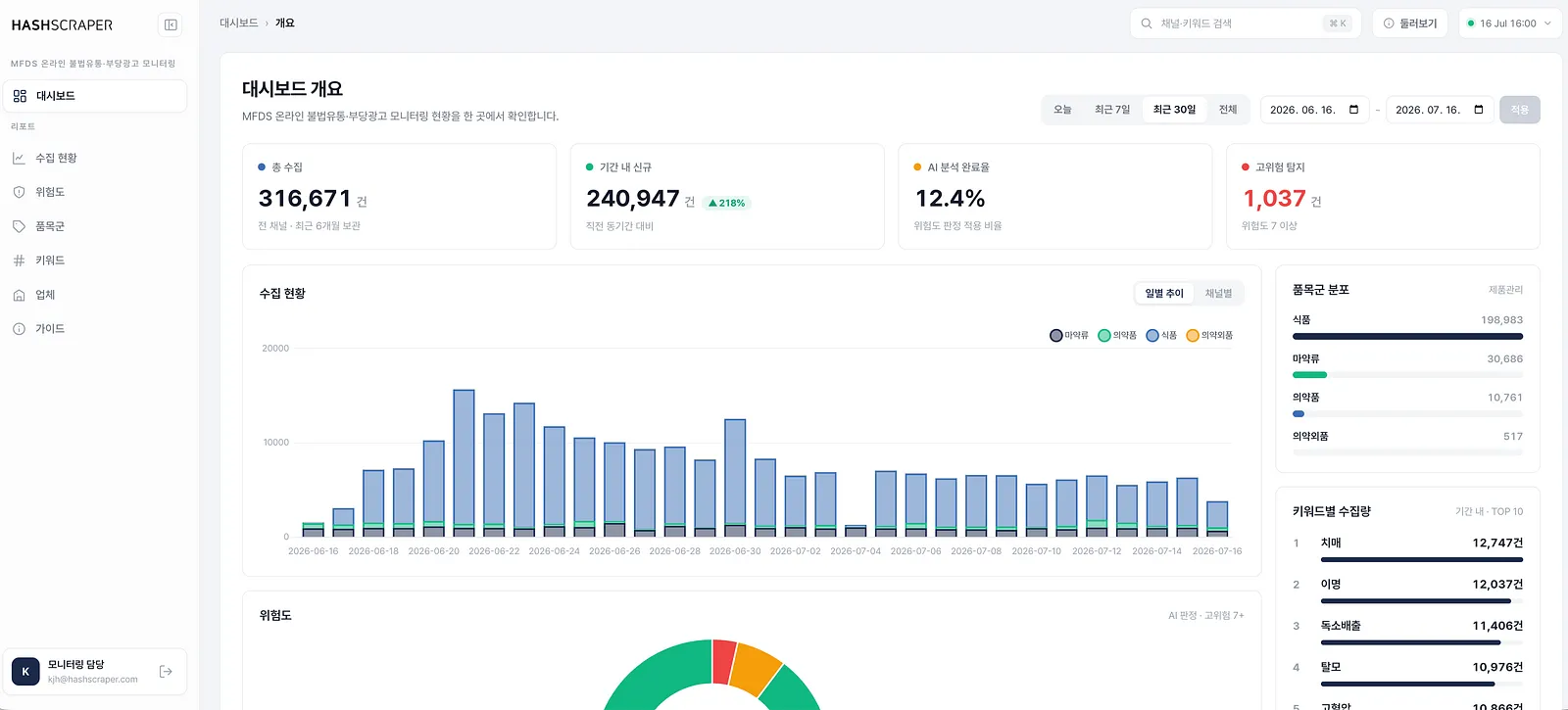Toggle 의약외품 series in chart legend
The image size is (1568, 710).
point(1209,335)
